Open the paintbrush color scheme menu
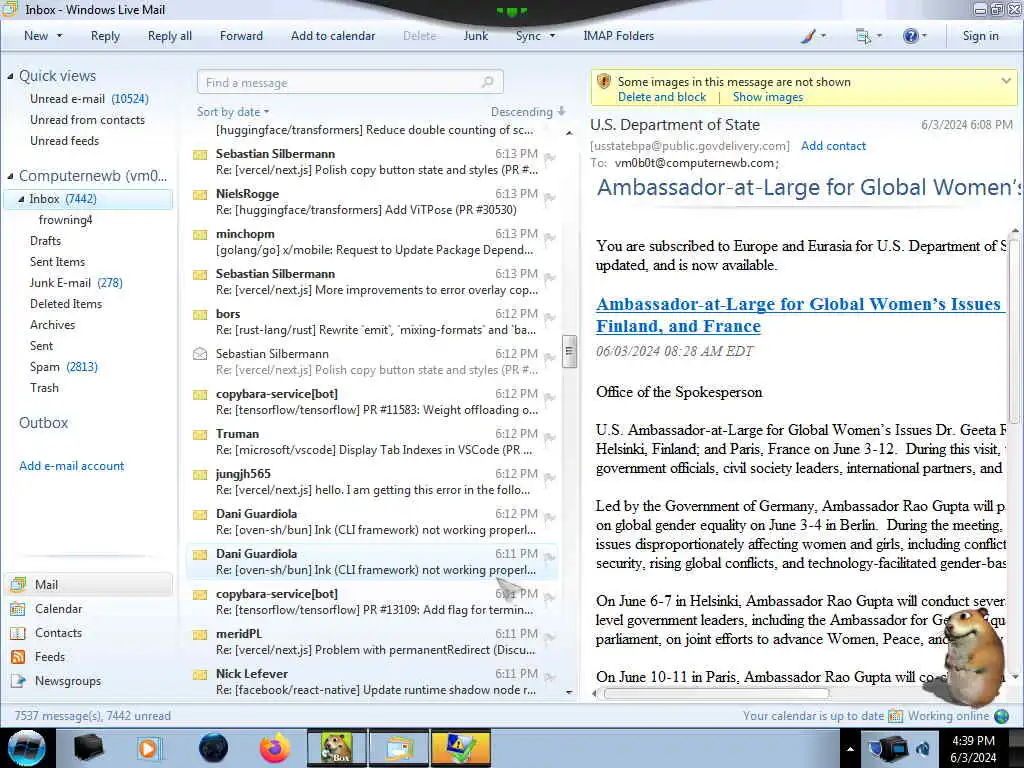 [x=812, y=36]
